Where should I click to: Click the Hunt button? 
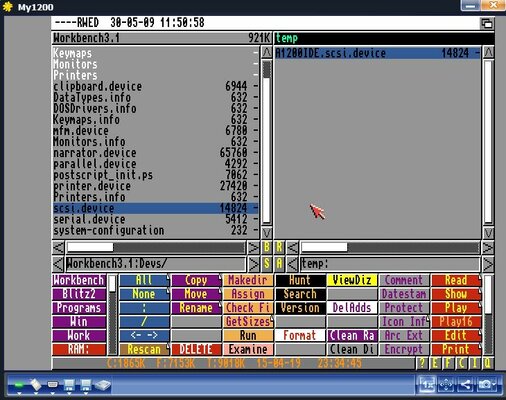point(300,280)
